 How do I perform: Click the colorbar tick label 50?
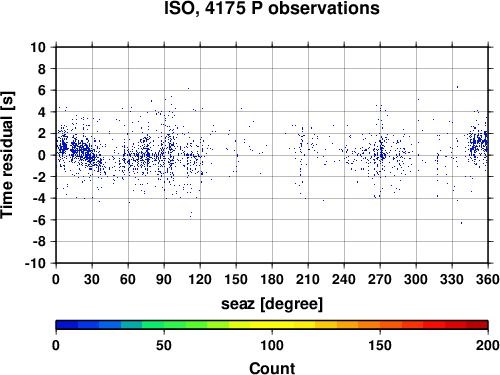[x=164, y=345]
